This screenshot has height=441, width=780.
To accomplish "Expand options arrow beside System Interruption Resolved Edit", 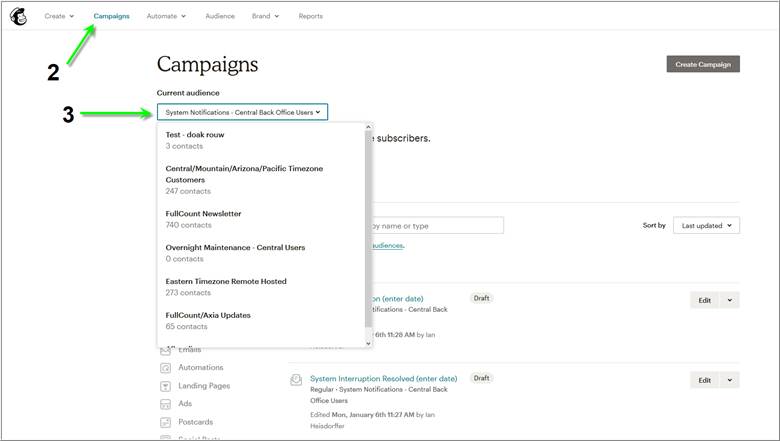I will pyautogui.click(x=730, y=380).
